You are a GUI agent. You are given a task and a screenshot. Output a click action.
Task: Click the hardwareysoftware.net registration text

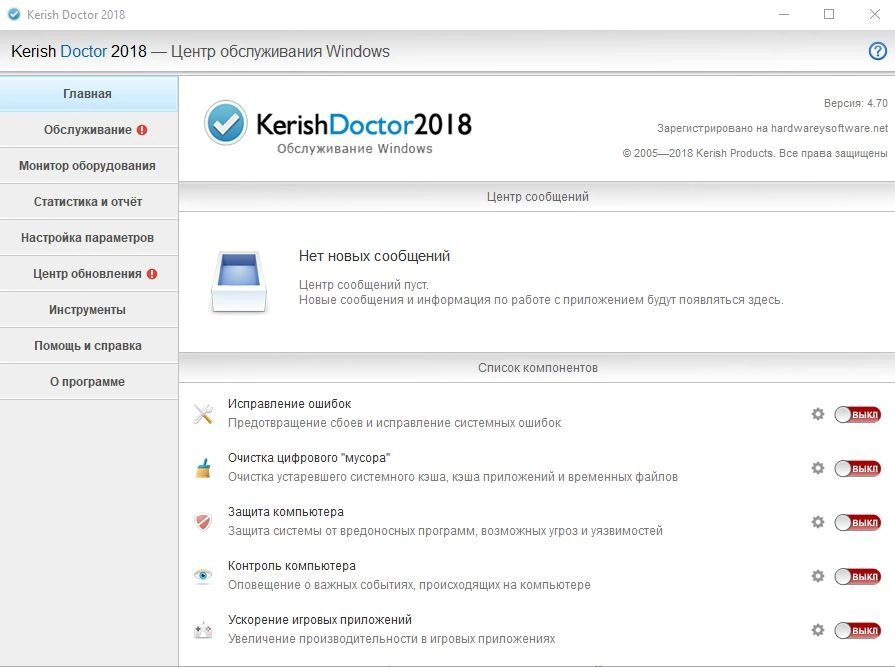click(x=772, y=128)
